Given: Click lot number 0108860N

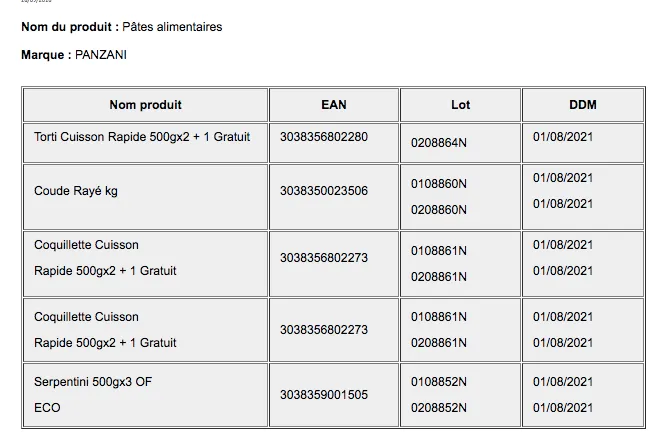Looking at the screenshot, I should (439, 184).
